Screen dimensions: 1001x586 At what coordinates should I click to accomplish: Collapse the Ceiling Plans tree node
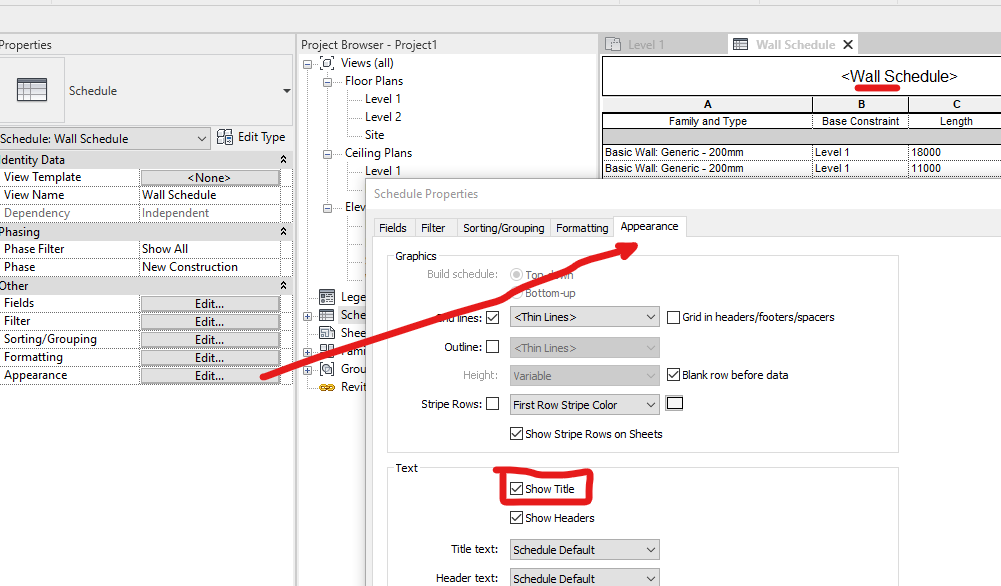click(x=327, y=154)
